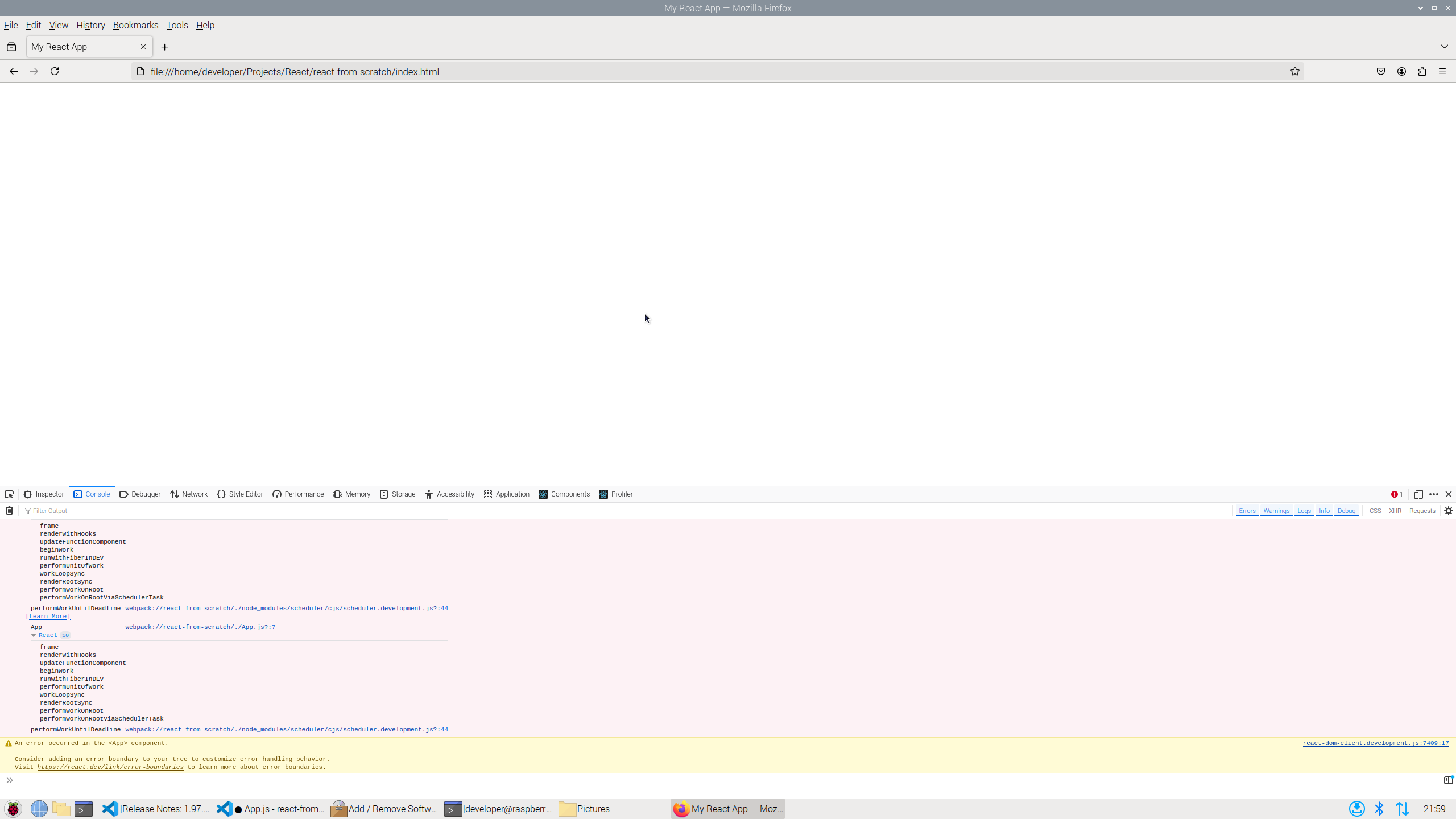Open the View menu

click(x=59, y=25)
